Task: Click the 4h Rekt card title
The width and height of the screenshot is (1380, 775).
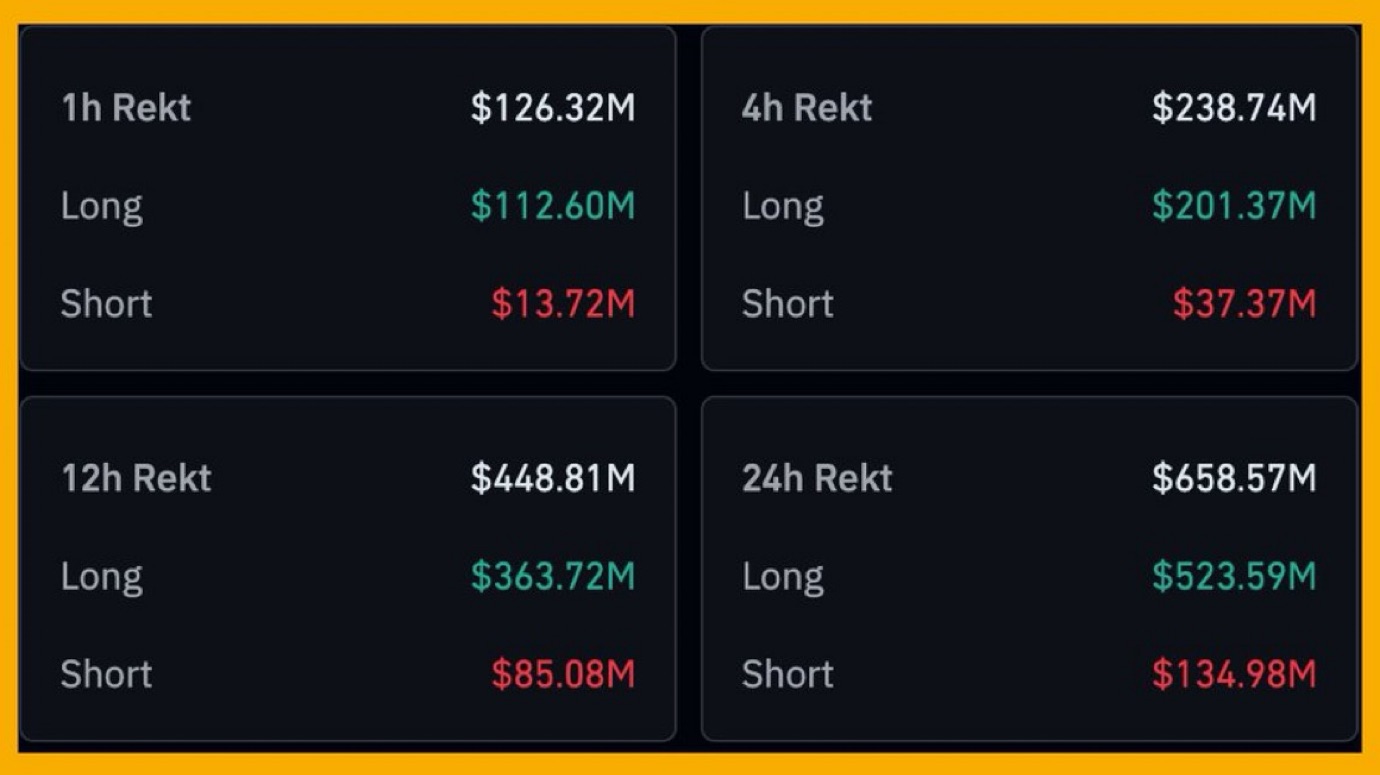Action: [x=807, y=108]
